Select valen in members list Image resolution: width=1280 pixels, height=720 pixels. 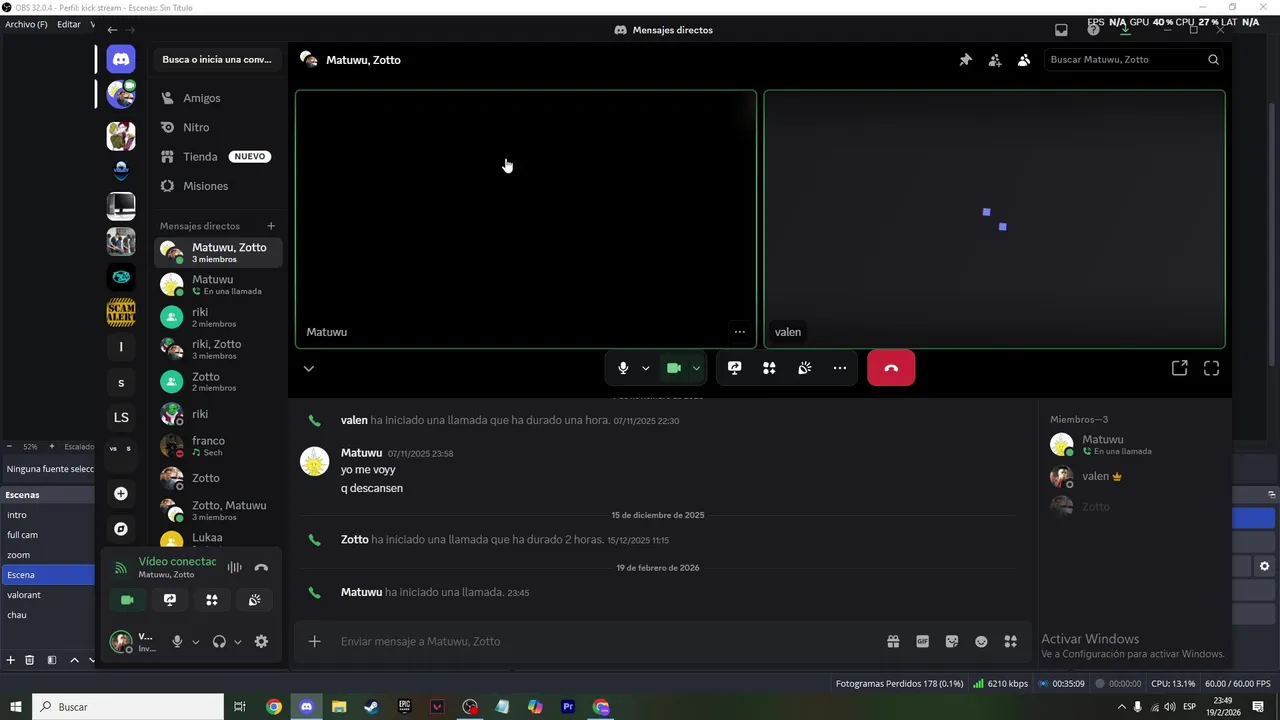coord(1132,477)
